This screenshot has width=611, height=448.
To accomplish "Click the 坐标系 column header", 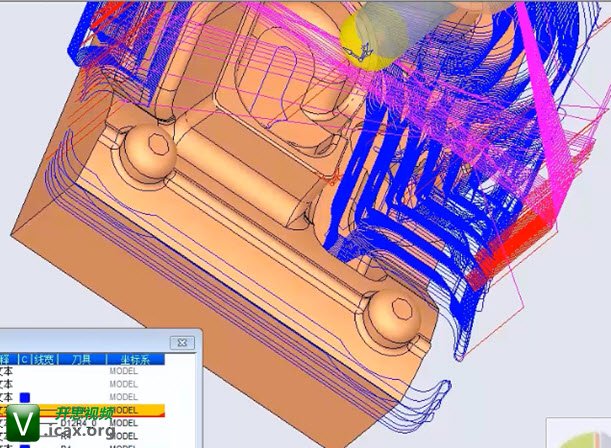I will 135,359.
